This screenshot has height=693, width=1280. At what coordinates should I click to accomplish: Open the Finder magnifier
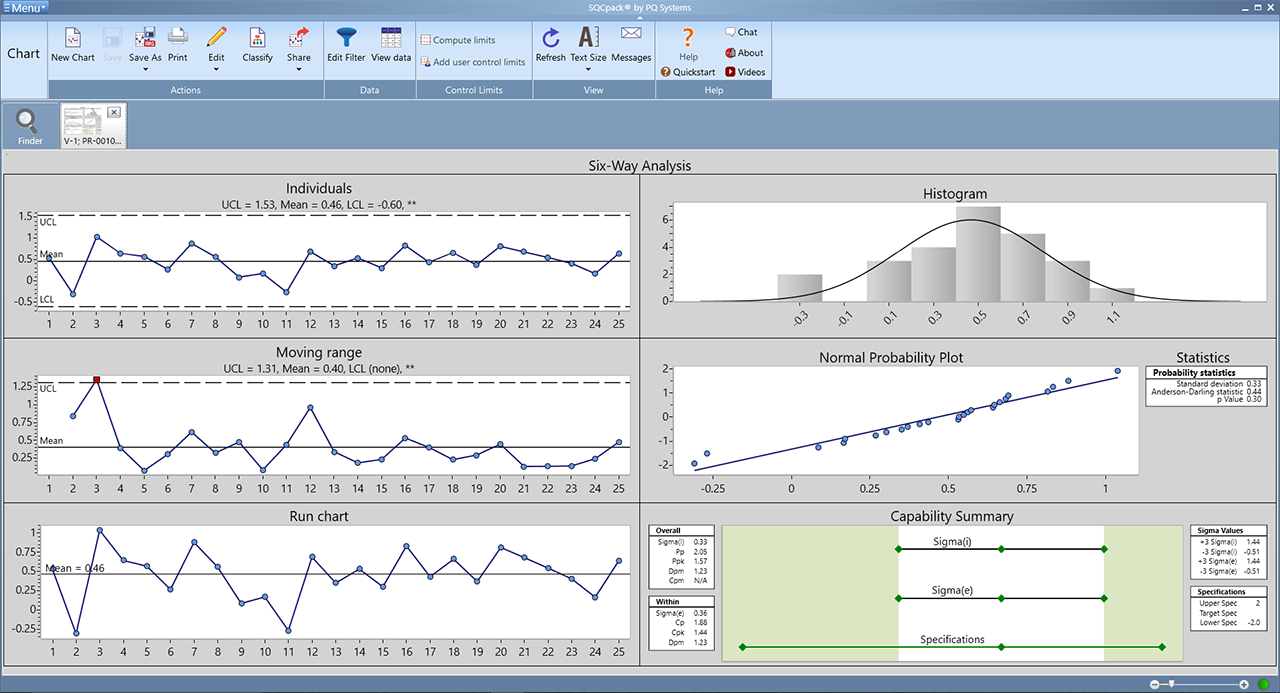point(29,124)
